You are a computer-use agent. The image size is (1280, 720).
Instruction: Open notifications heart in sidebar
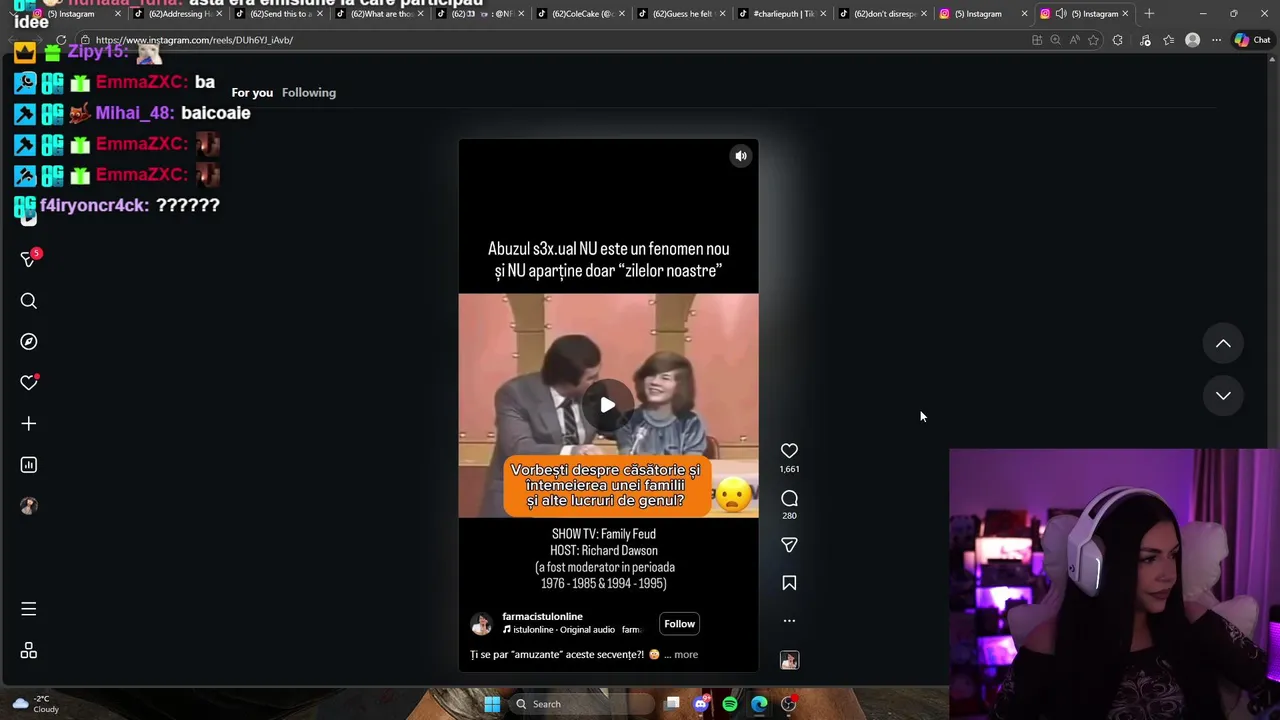click(29, 383)
